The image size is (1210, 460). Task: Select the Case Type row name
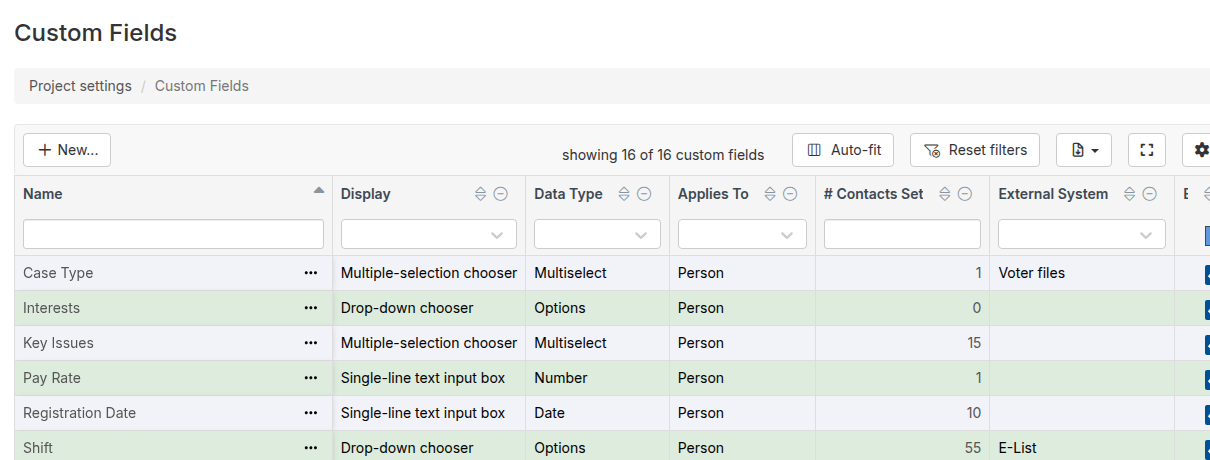(58, 273)
